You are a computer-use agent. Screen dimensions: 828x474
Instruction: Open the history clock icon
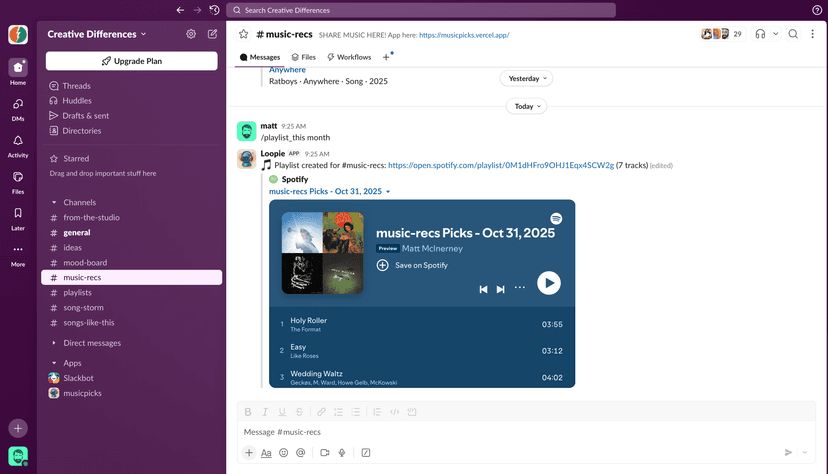click(214, 10)
